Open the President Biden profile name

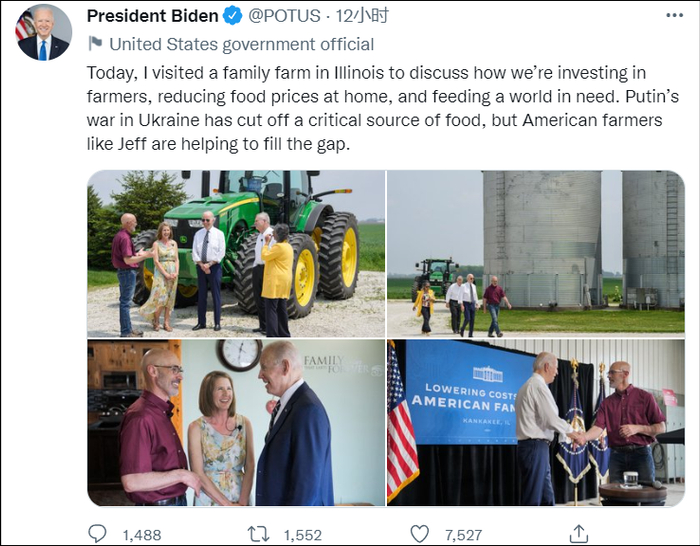[x=152, y=16]
